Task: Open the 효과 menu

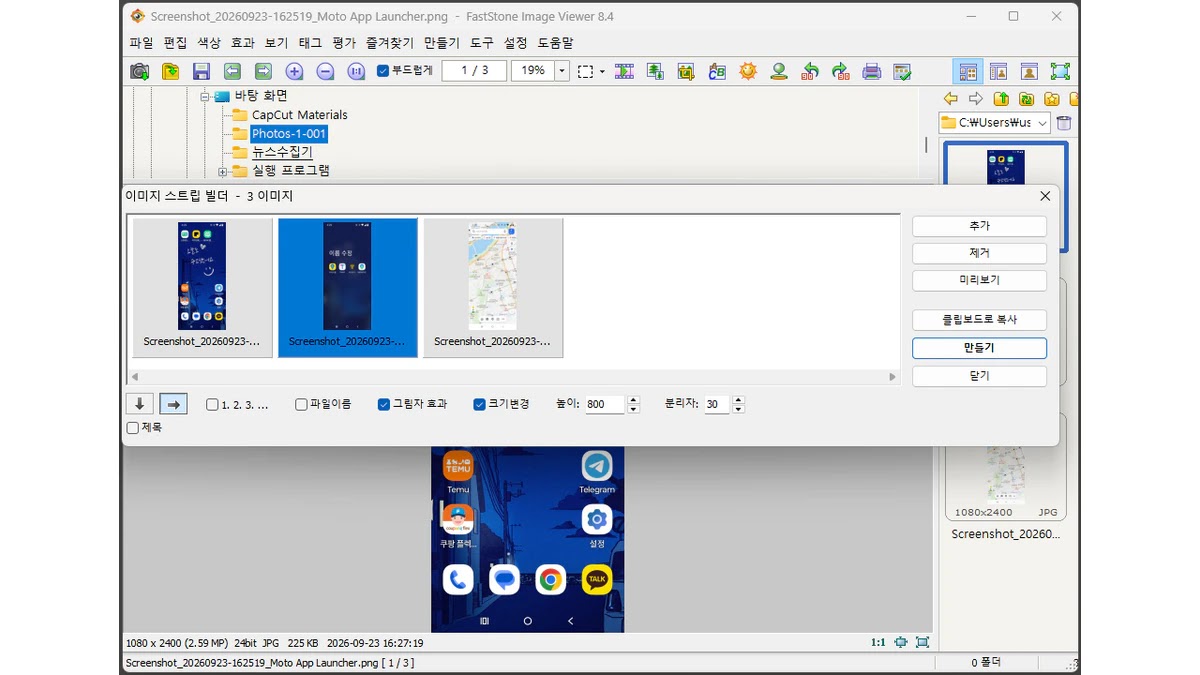Action: 243,43
